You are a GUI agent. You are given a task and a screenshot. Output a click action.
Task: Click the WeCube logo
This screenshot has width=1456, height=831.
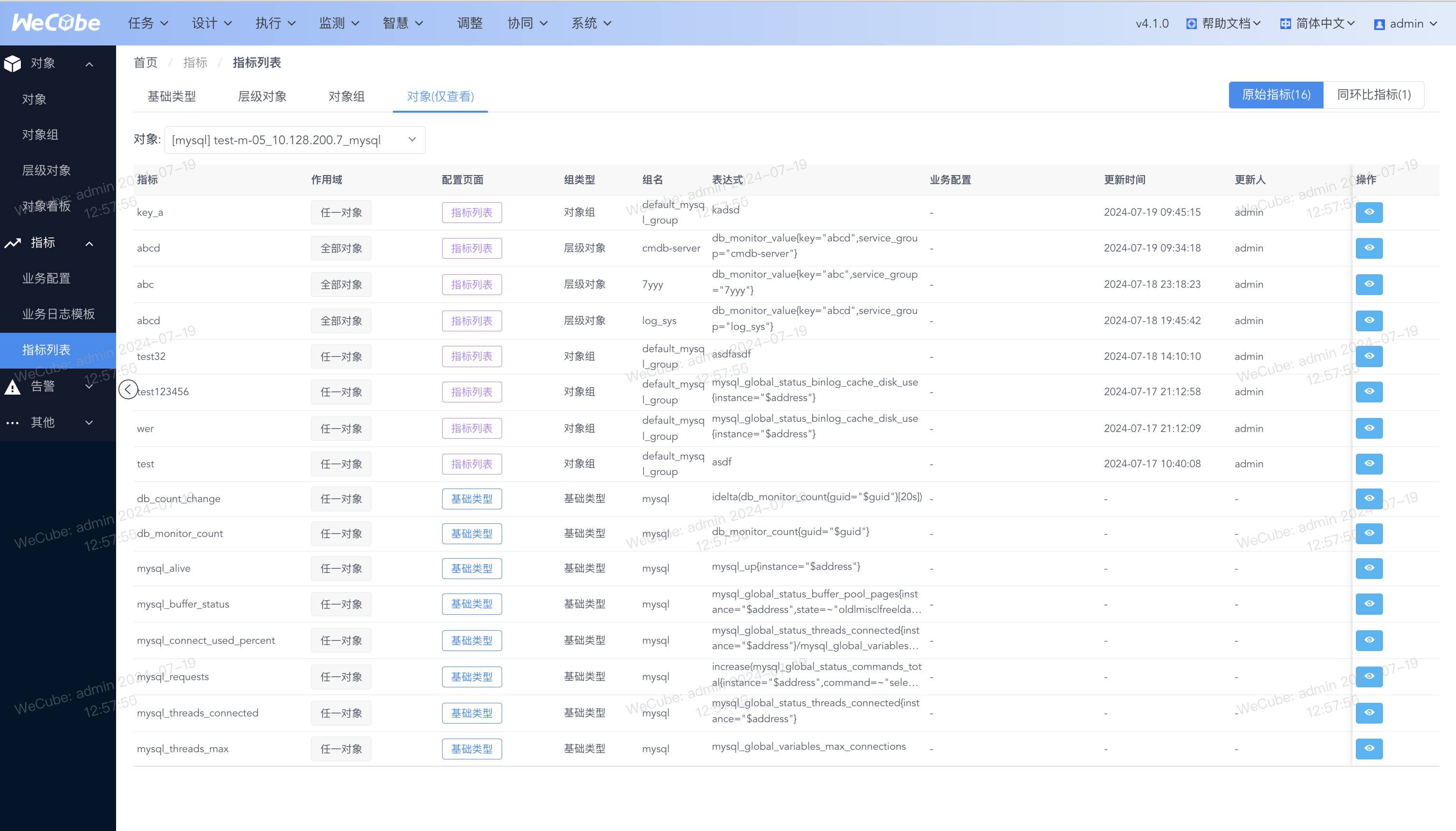tap(56, 23)
